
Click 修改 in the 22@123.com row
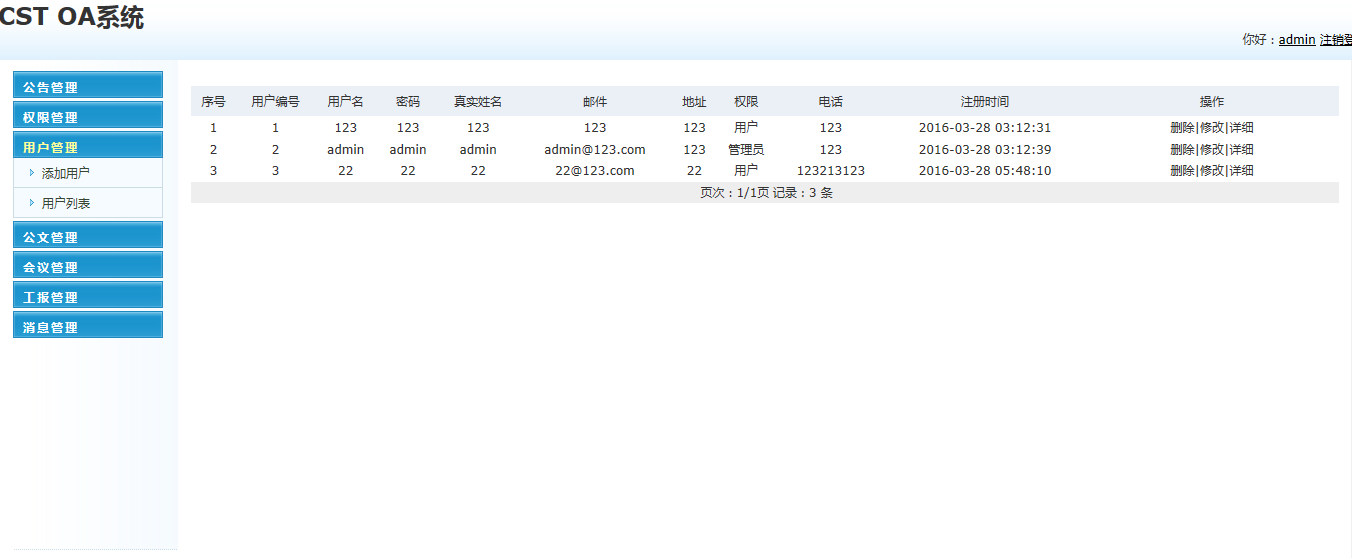pyautogui.click(x=1211, y=171)
